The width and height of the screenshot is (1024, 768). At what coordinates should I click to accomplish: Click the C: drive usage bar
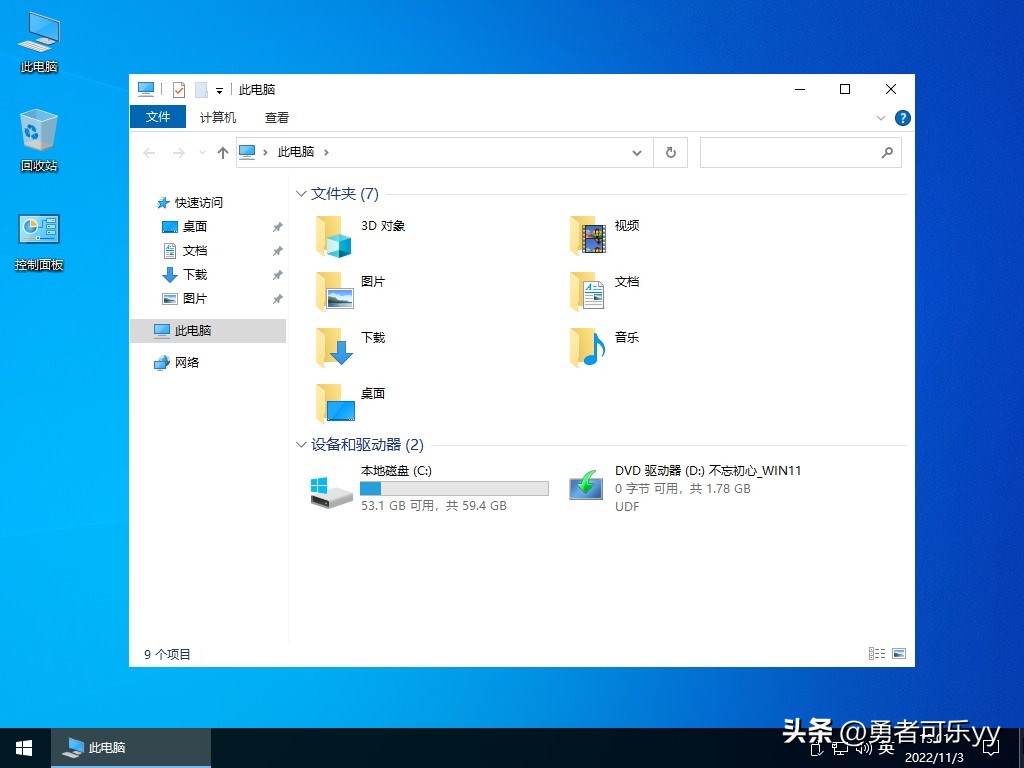pyautogui.click(x=453, y=487)
